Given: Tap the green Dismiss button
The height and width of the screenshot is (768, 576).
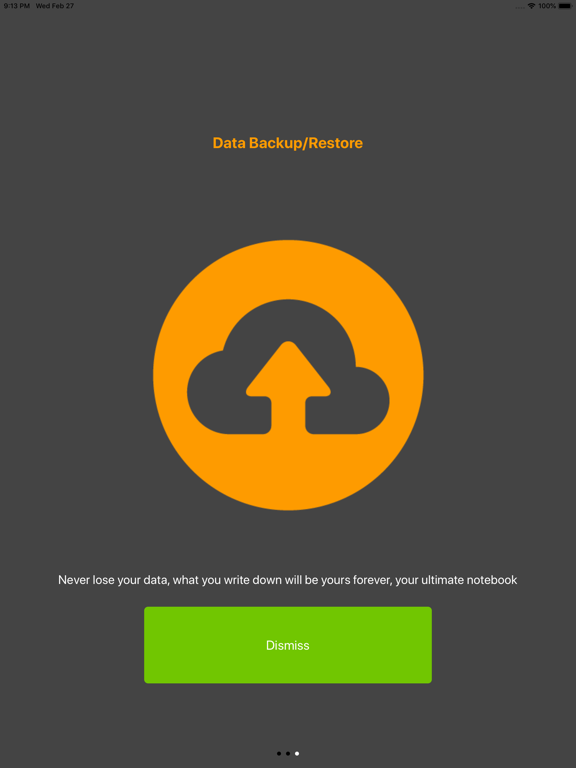Looking at the screenshot, I should coord(288,645).
